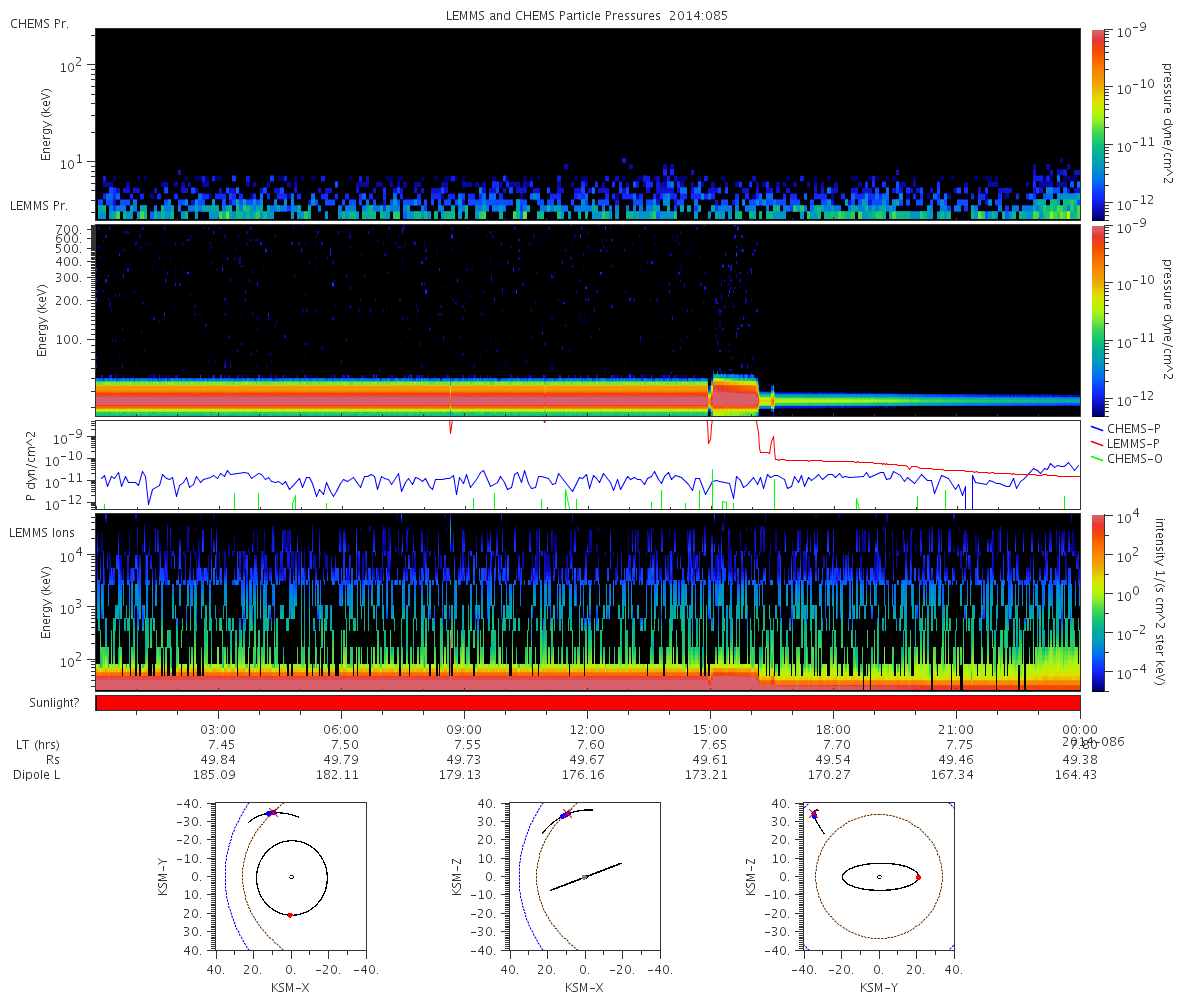Click the LEMMS pressure color bar

pyautogui.click(x=1099, y=320)
